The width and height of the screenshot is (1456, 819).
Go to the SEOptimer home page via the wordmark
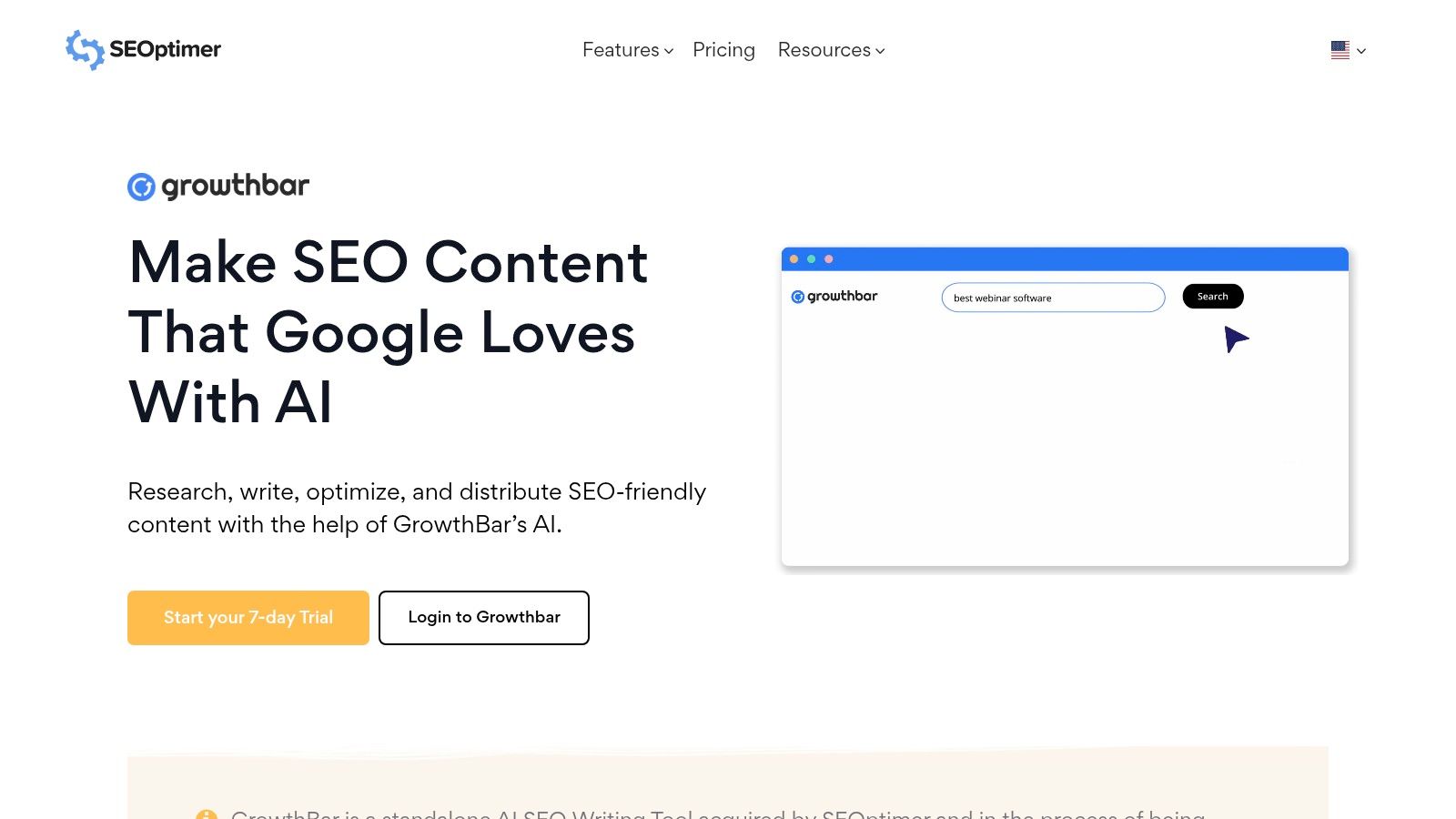pos(165,49)
